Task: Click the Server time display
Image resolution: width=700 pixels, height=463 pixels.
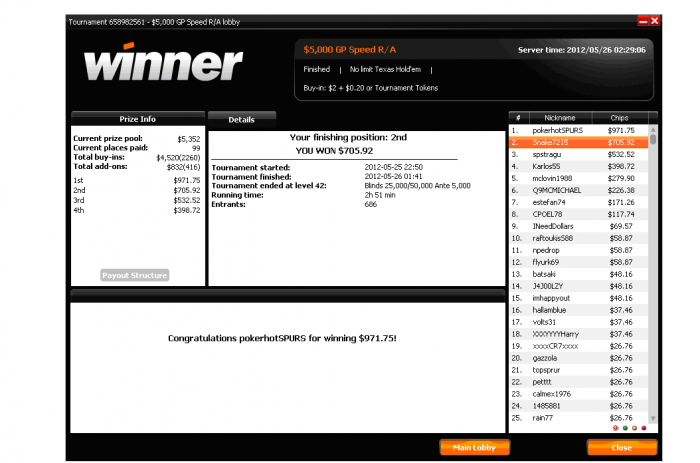Action: [582, 50]
